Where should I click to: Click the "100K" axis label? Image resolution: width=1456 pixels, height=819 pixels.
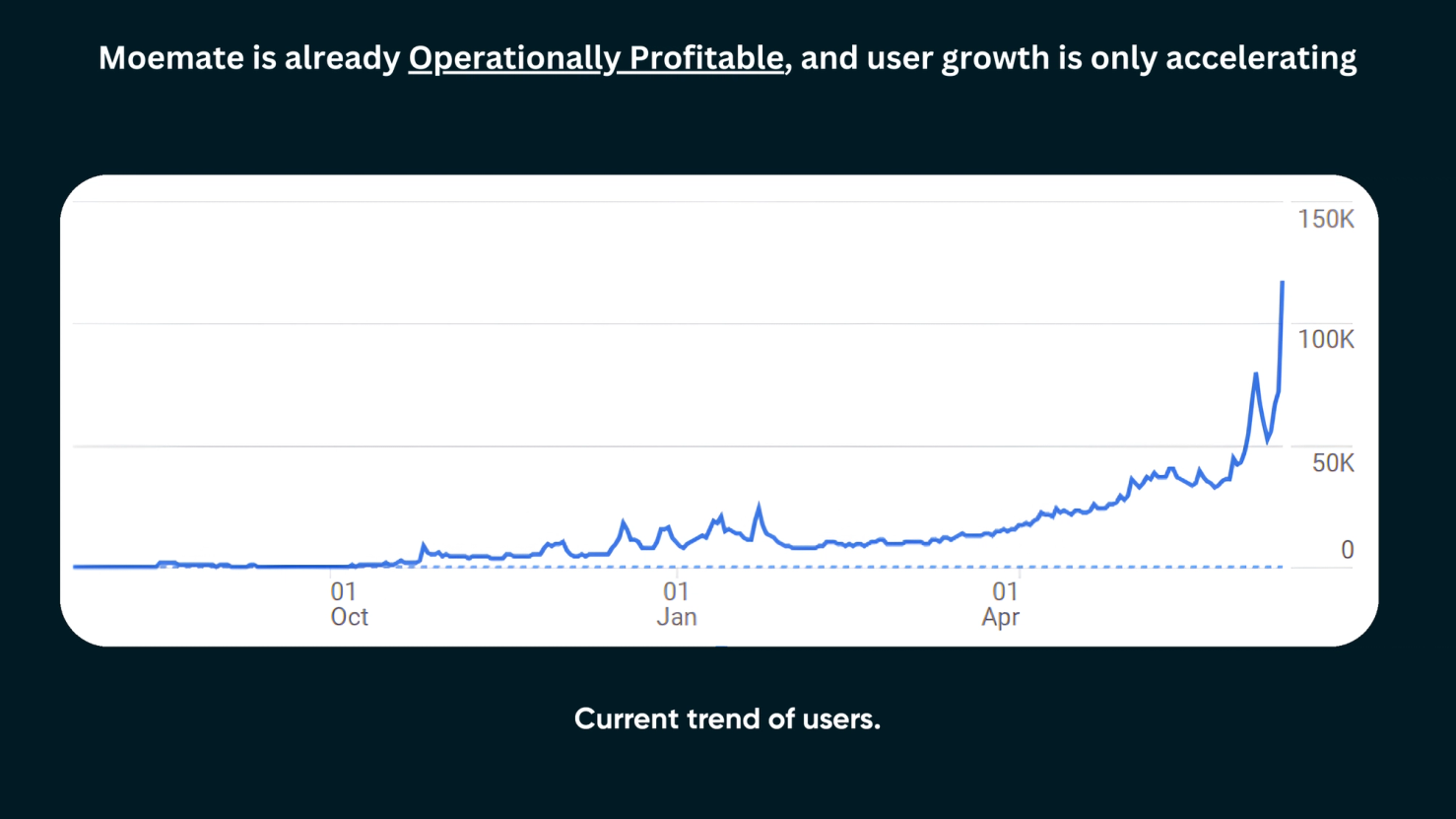1326,340
